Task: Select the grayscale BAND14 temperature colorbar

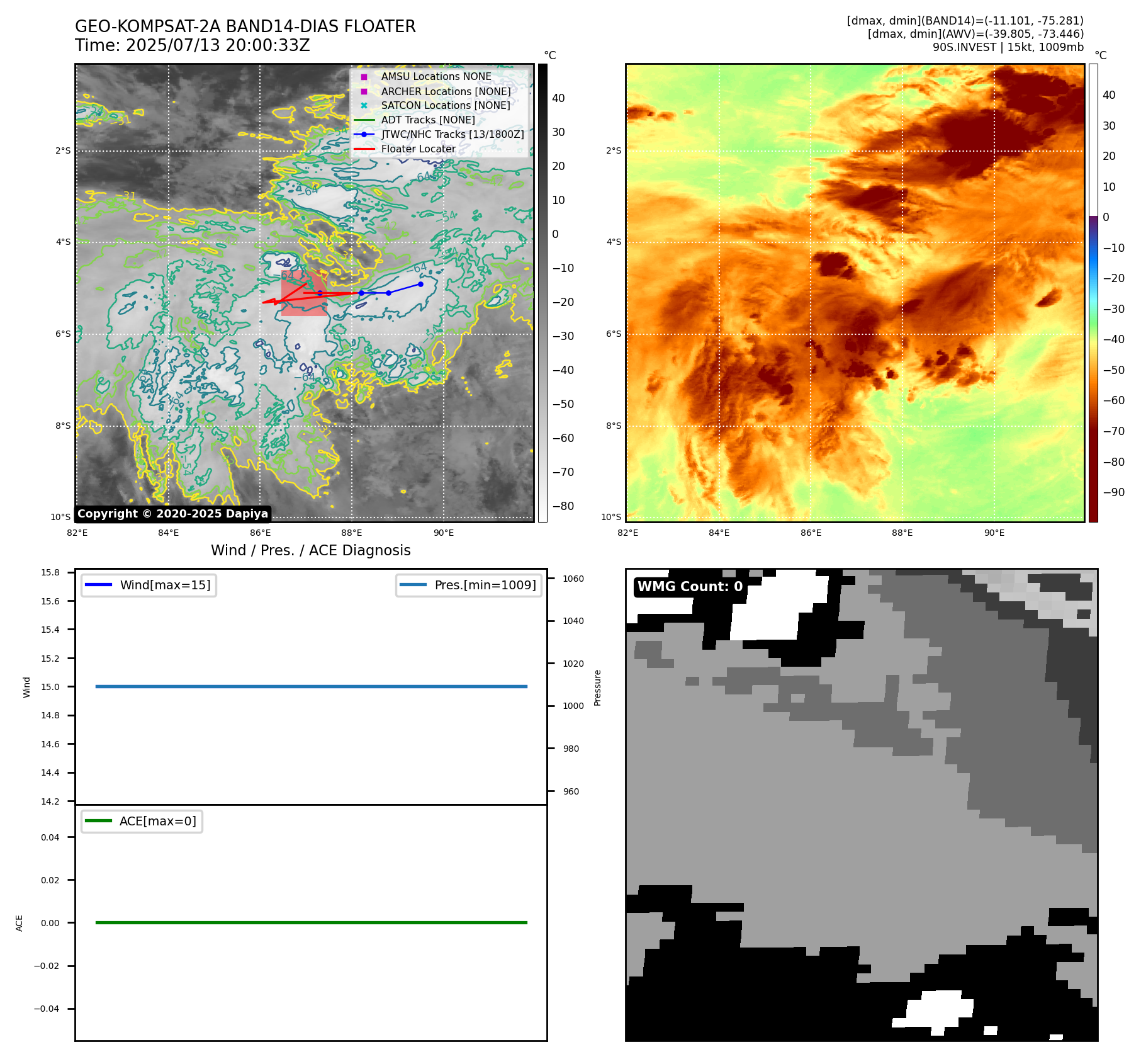Action: tap(542, 293)
